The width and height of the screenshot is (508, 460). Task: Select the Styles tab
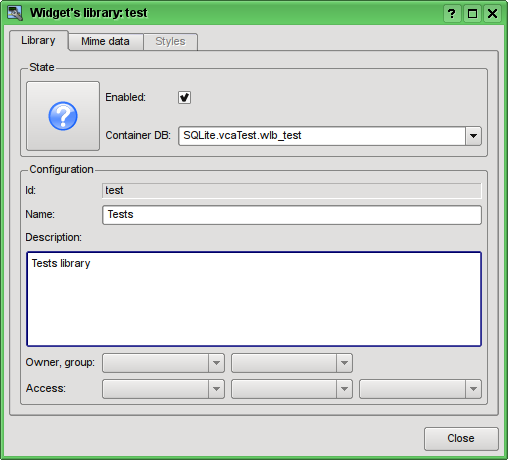pos(170,41)
